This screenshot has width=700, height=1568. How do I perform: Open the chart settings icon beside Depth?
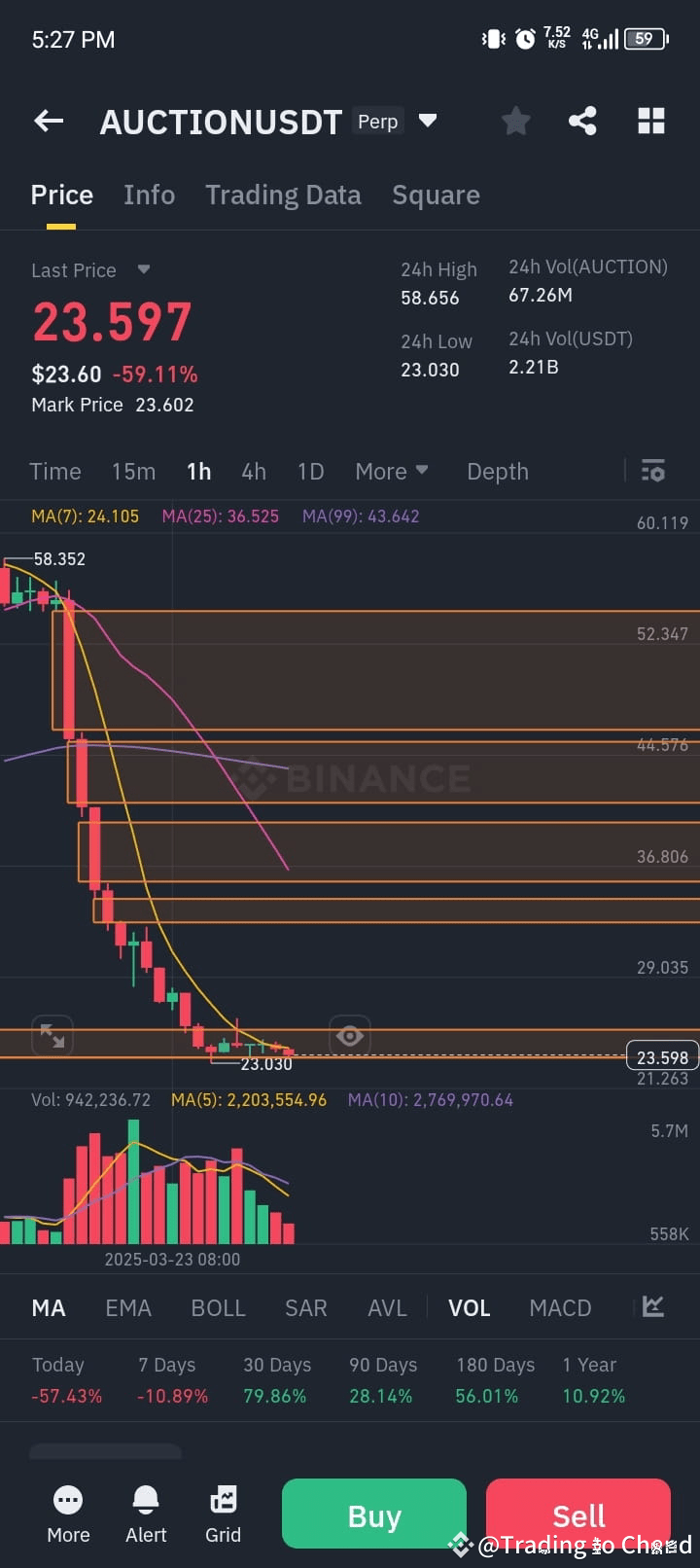click(653, 472)
